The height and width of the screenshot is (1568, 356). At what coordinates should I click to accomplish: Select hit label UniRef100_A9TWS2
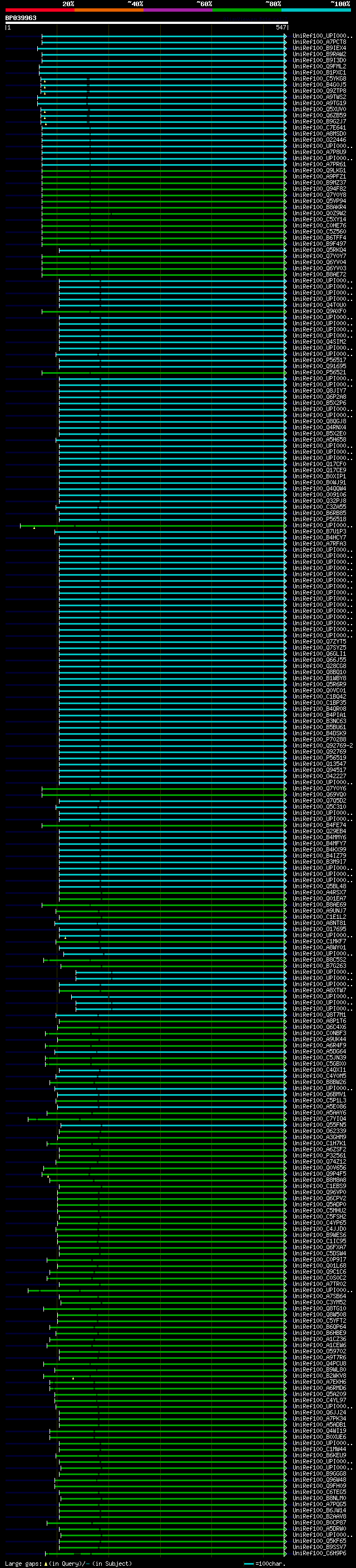[319, 97]
